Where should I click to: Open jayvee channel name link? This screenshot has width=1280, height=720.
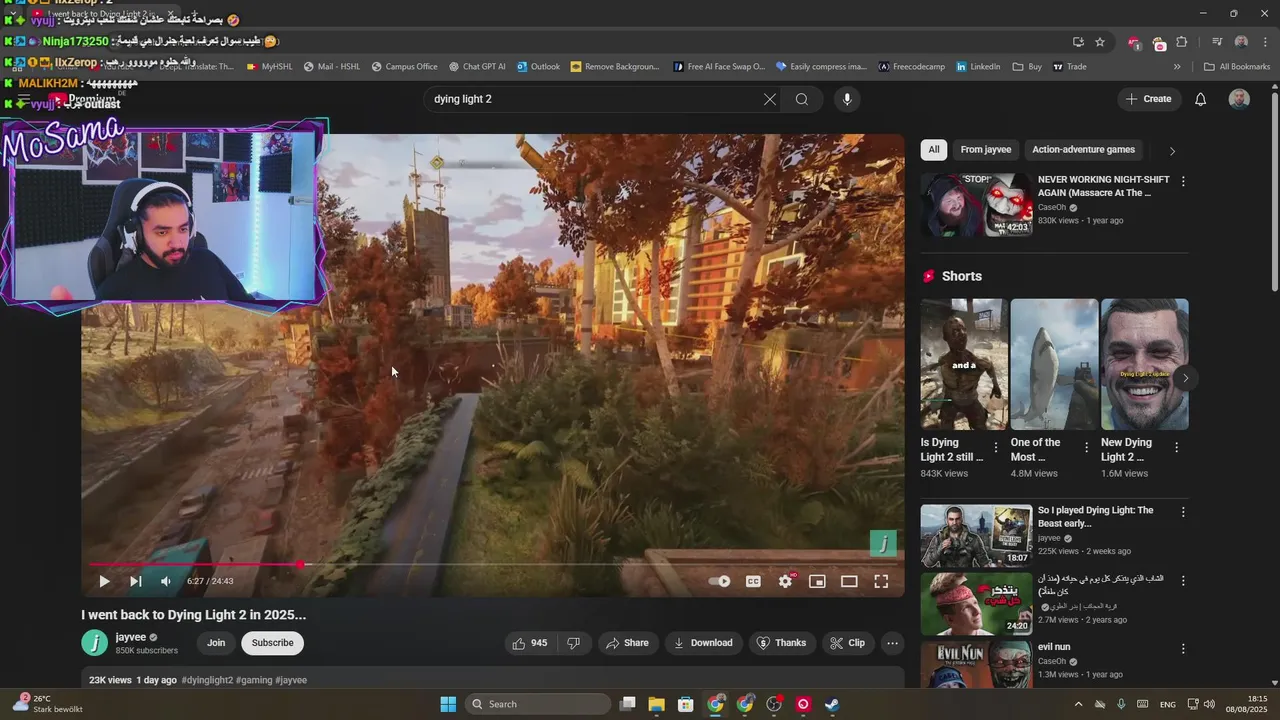coord(131,637)
